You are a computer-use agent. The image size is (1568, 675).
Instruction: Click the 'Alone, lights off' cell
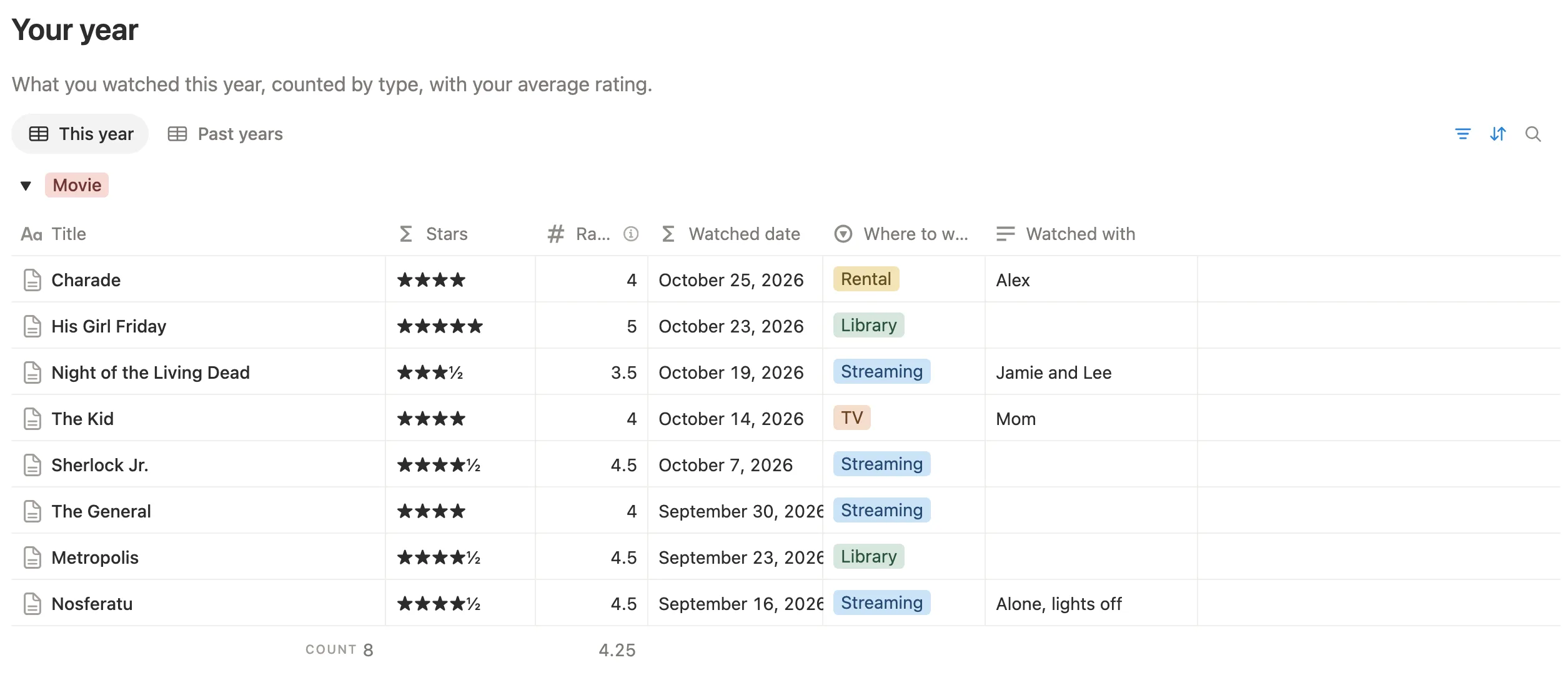click(1091, 604)
